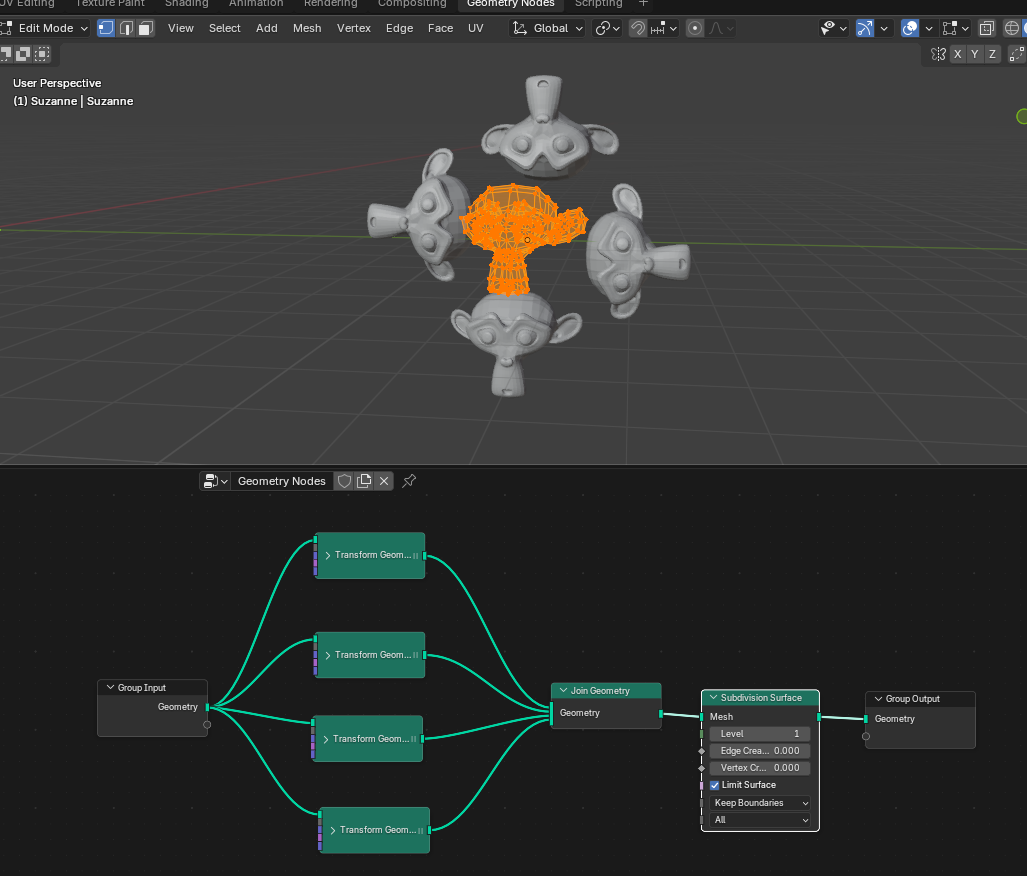
Task: Open the Mesh menu
Action: coord(307,28)
